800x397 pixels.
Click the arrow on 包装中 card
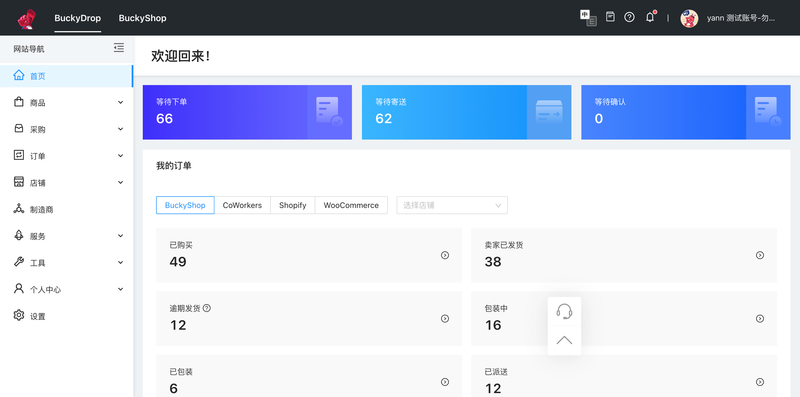point(760,318)
